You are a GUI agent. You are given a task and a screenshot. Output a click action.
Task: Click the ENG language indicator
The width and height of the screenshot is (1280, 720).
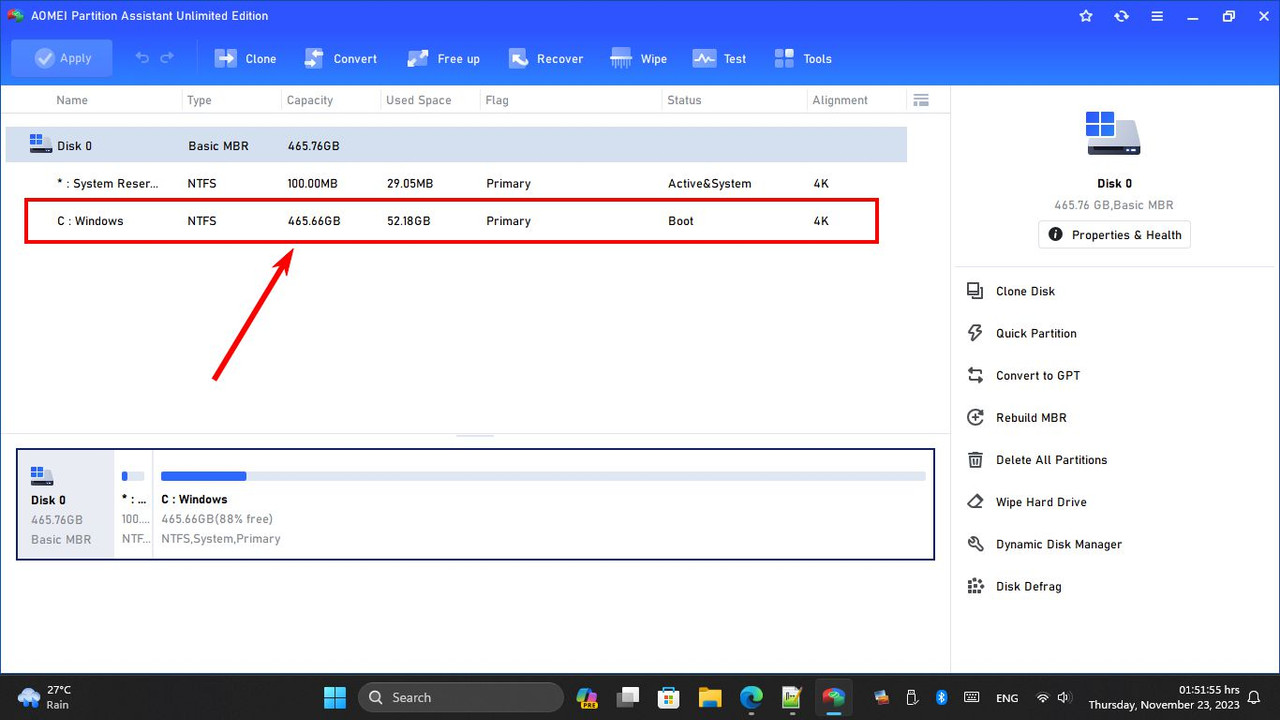point(1007,698)
